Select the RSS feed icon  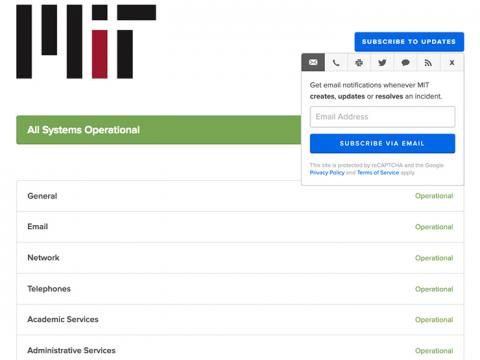click(428, 62)
